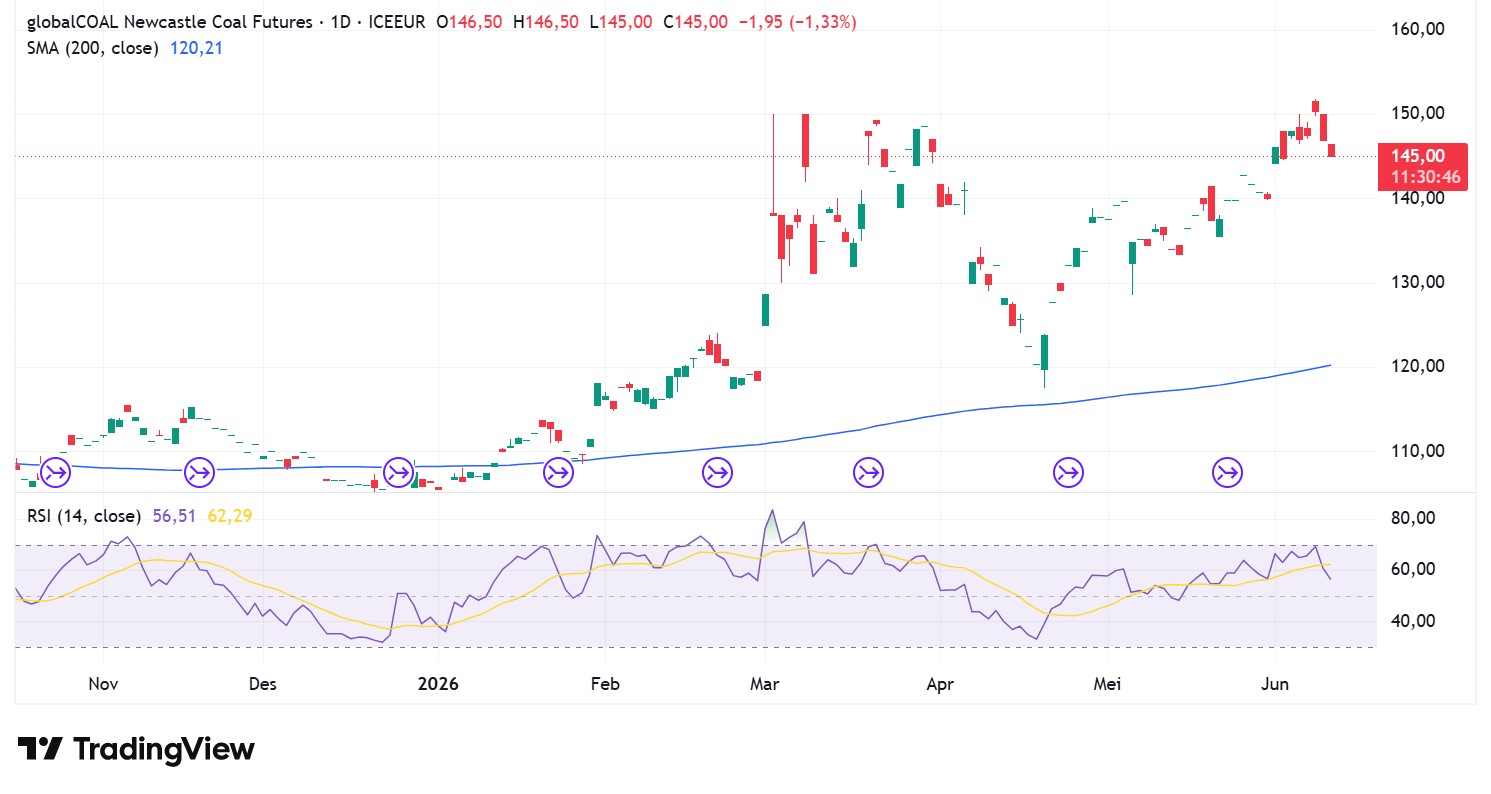Click the rollover marker between Nov and Des

pyautogui.click(x=198, y=472)
